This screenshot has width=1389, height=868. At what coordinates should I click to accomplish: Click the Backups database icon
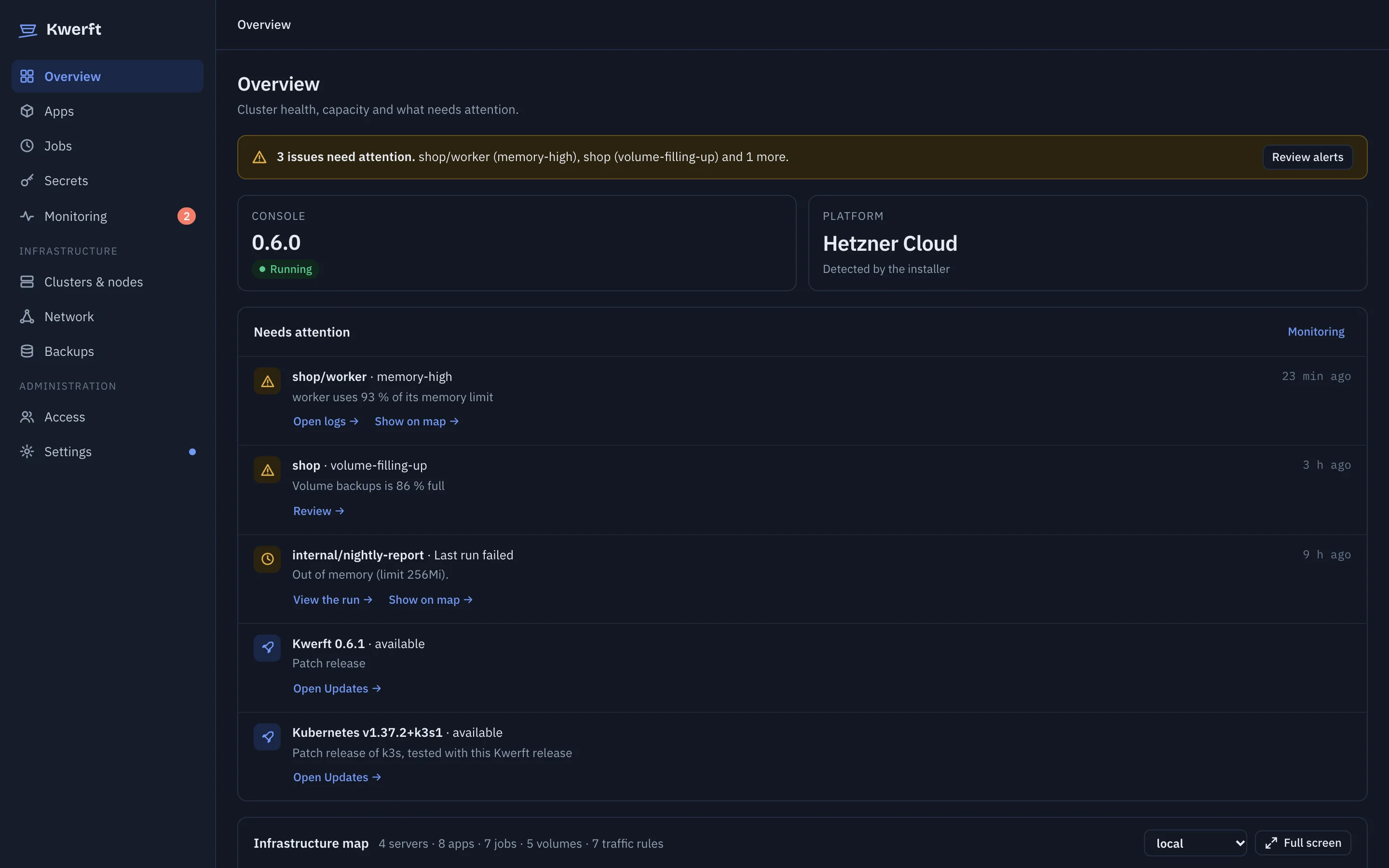27,351
